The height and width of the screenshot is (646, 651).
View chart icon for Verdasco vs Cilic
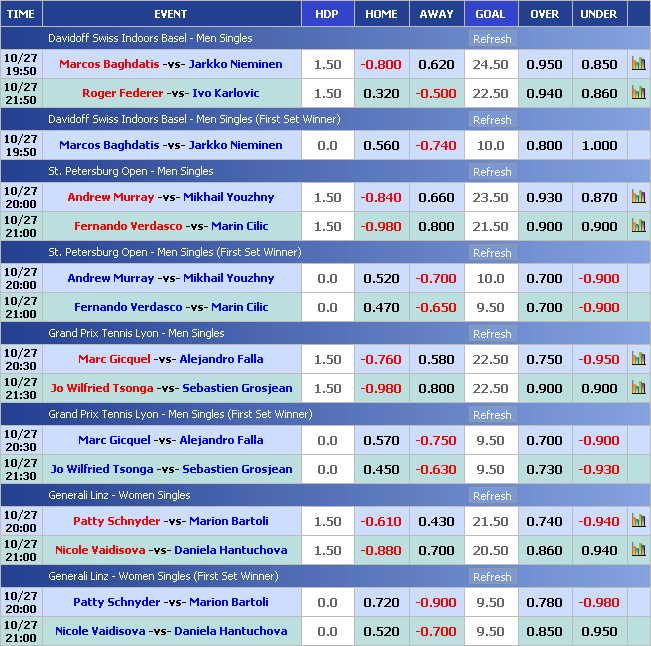point(638,226)
